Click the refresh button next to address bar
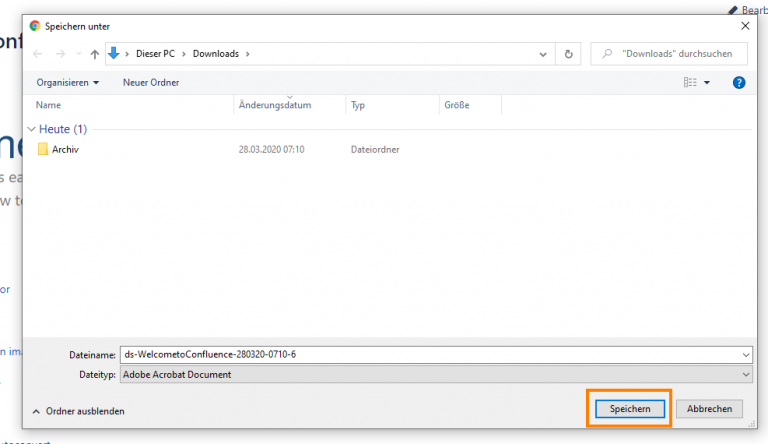Viewport: 768px width, 444px height. [569, 54]
